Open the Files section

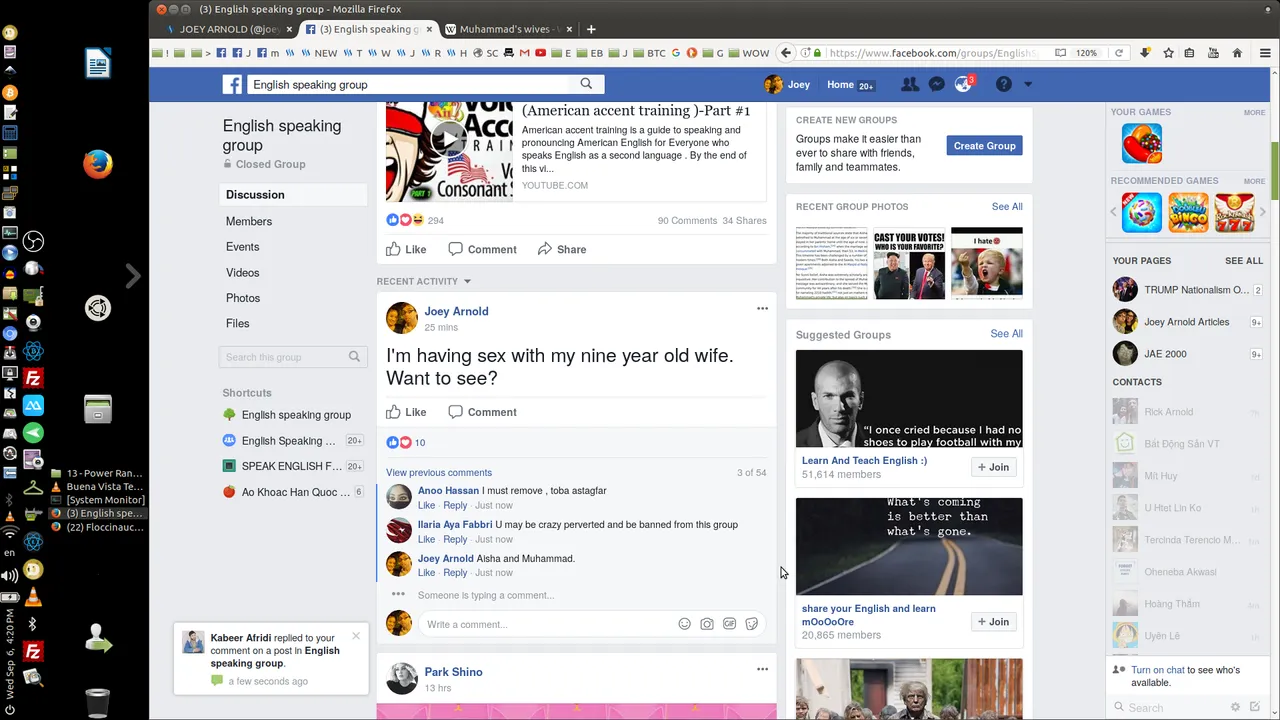click(238, 323)
